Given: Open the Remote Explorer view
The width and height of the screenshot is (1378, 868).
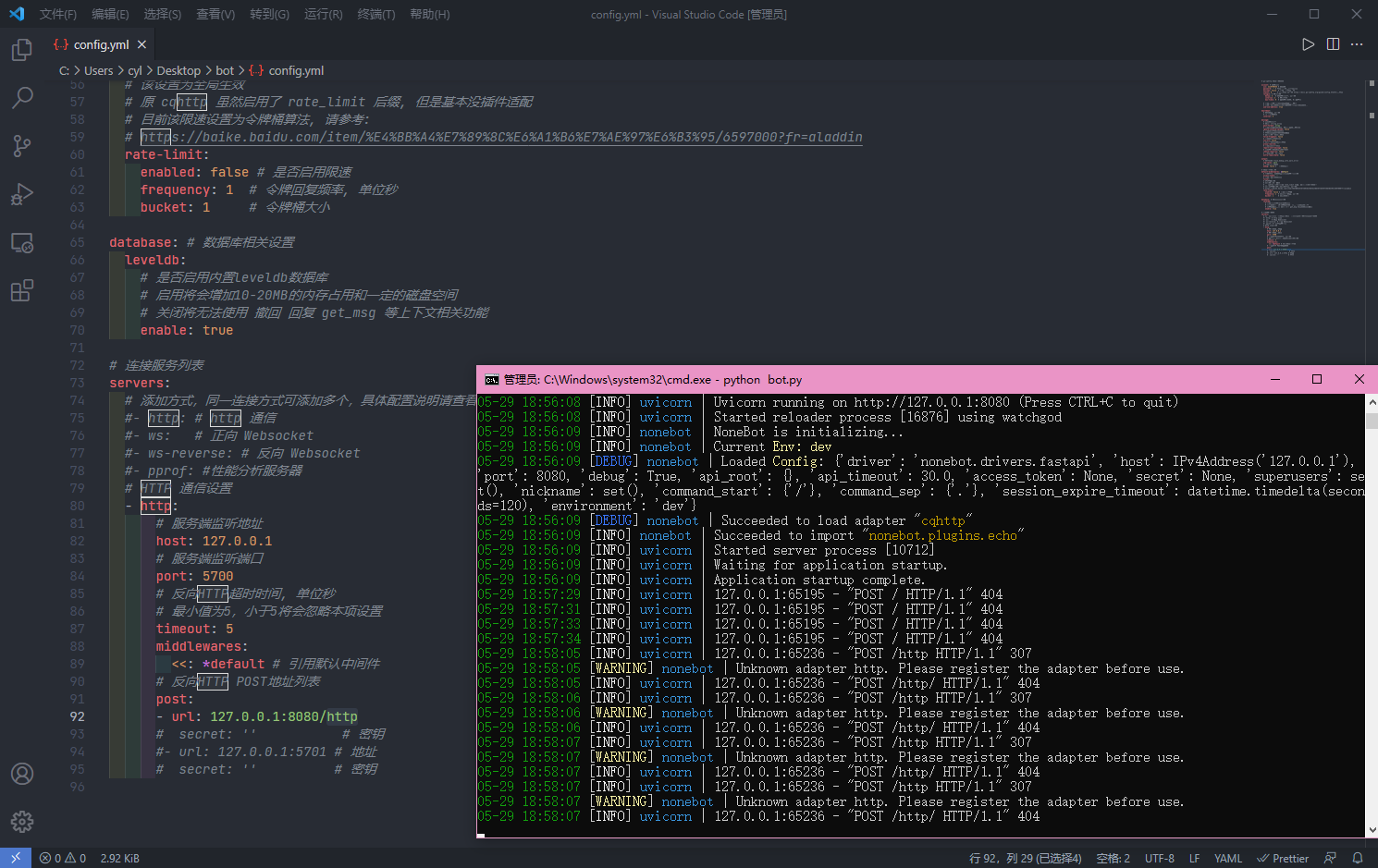Looking at the screenshot, I should pos(22,243).
